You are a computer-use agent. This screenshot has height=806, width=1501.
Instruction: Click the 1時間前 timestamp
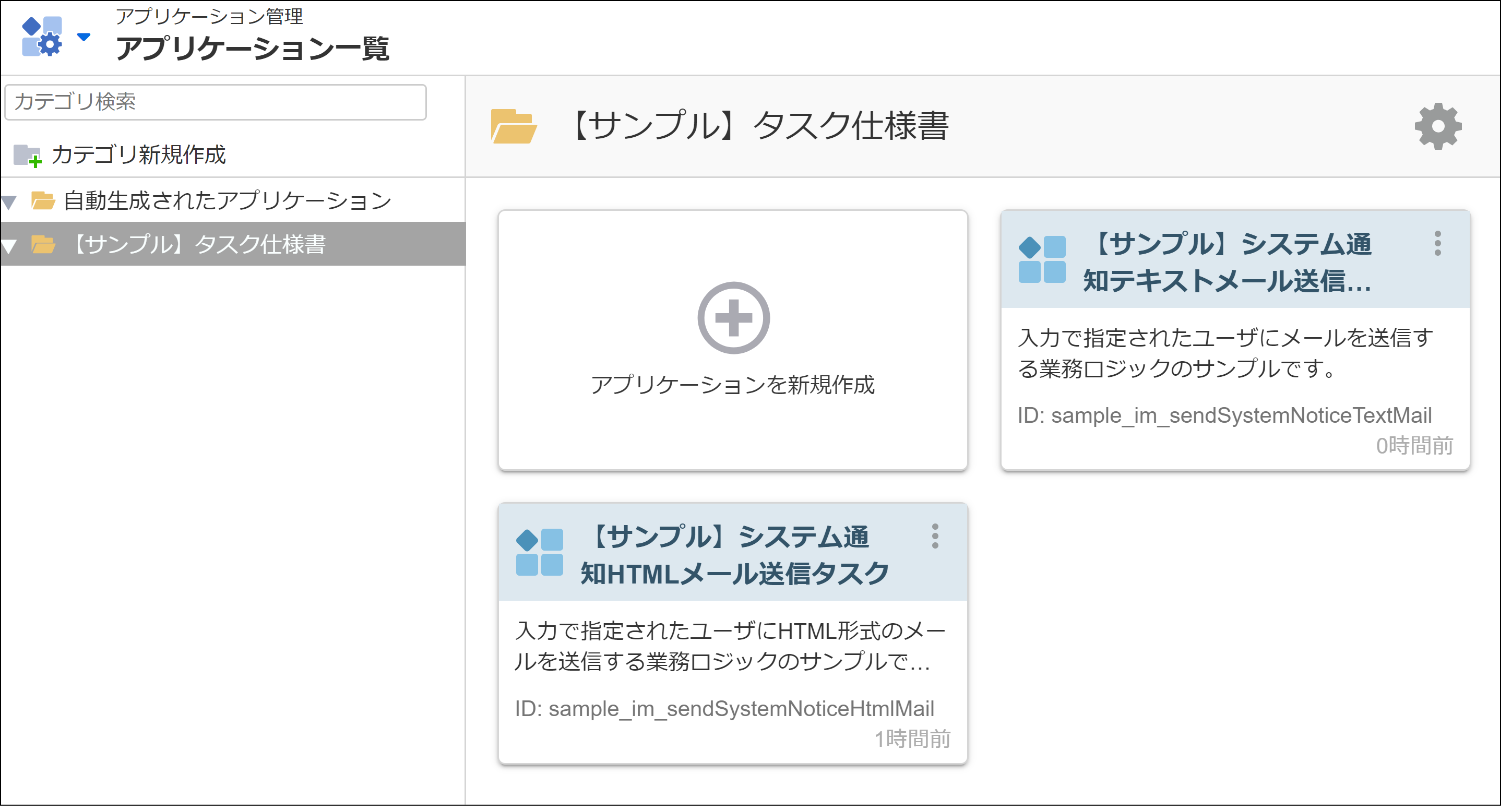click(912, 739)
